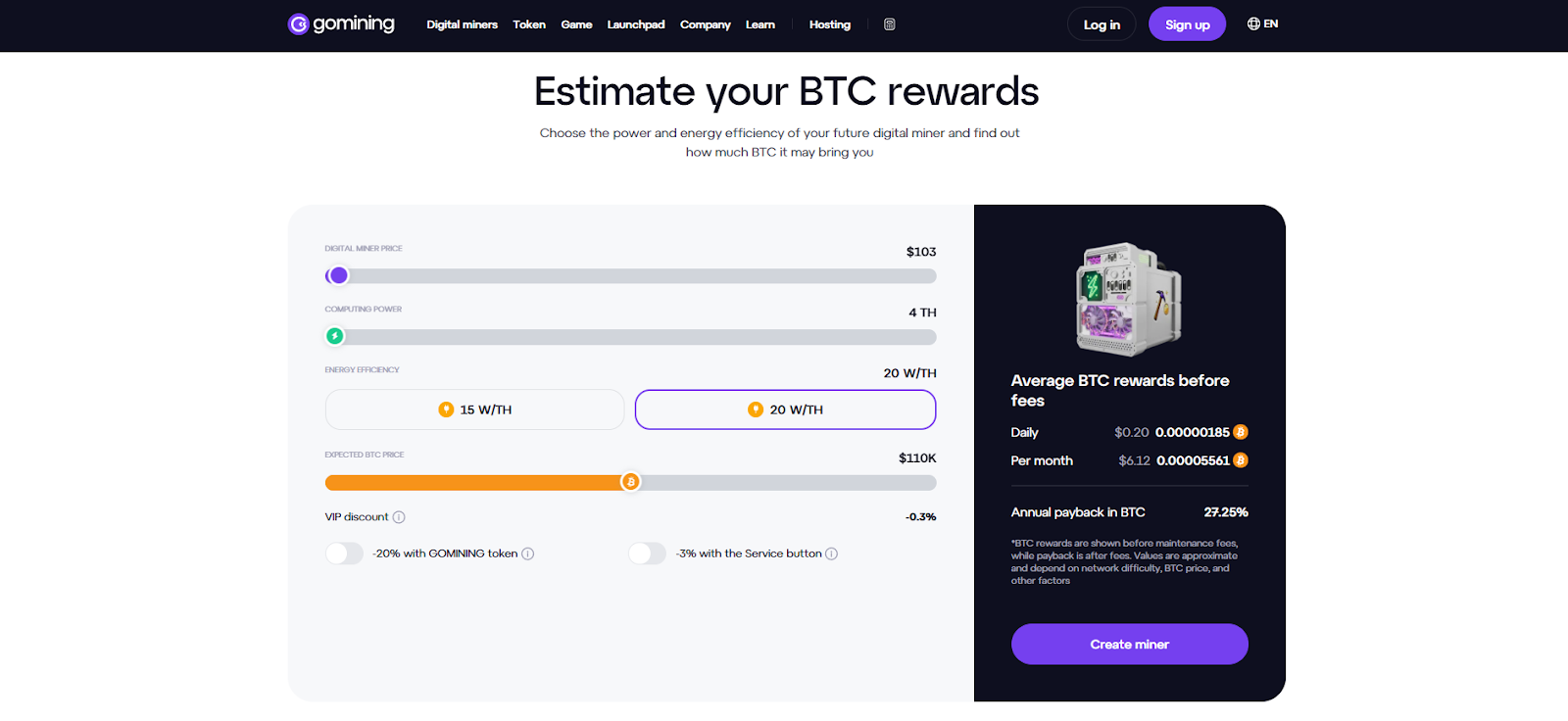Go to the Launchpad menu item
This screenshot has height=721, width=1568.
636,24
